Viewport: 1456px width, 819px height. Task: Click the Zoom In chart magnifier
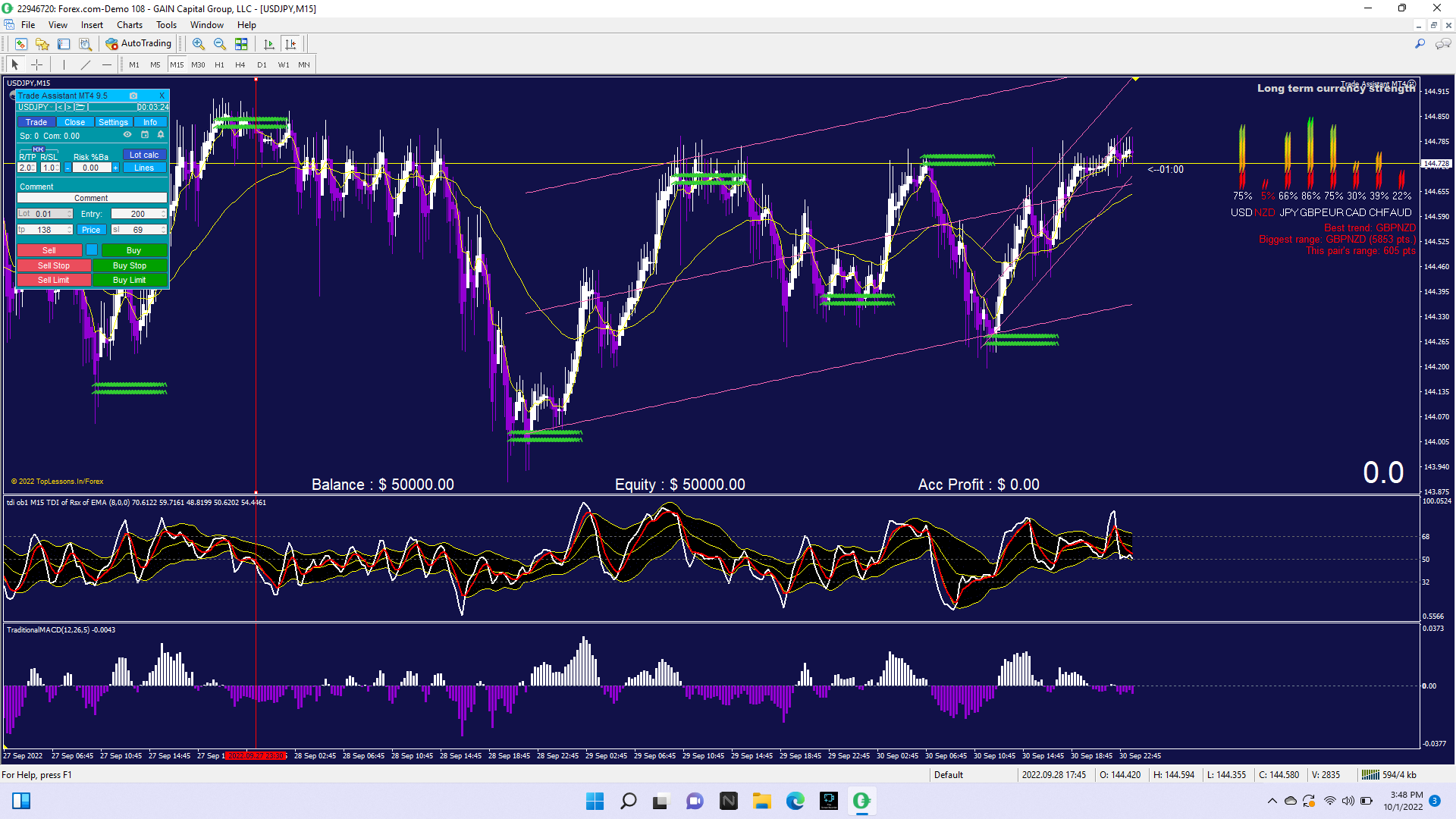(198, 44)
